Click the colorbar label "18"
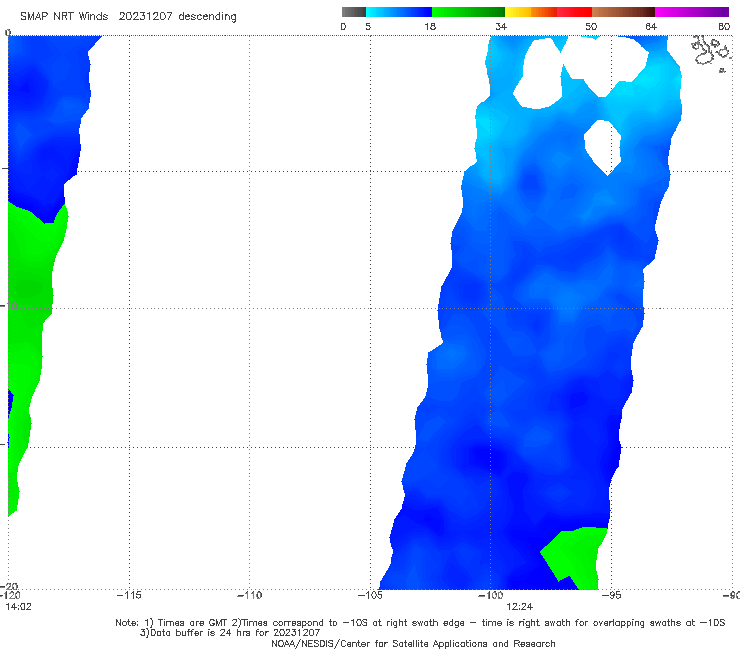Screen dimensions: 740x650 430,27
